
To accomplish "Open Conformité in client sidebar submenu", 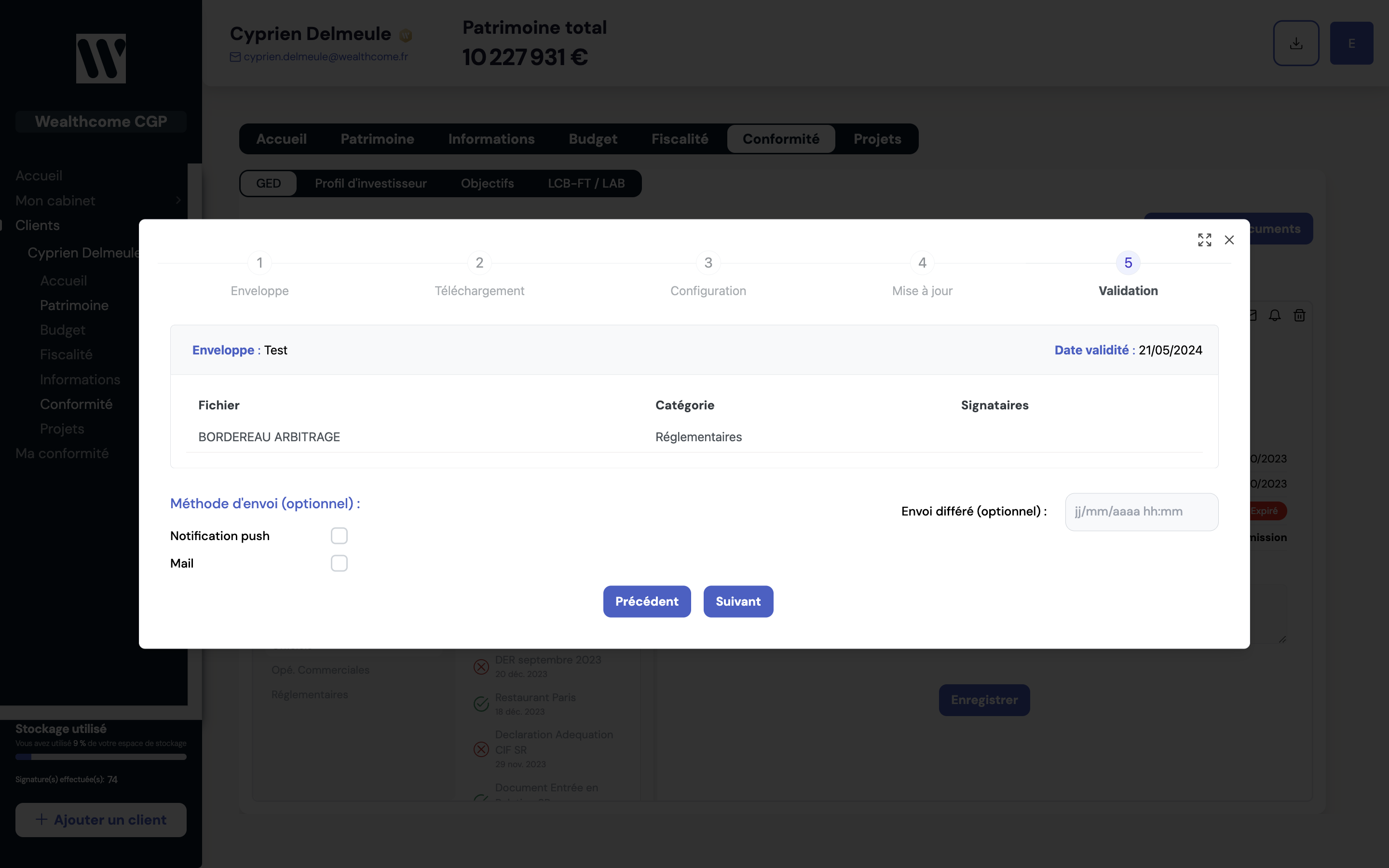I will pos(76,404).
